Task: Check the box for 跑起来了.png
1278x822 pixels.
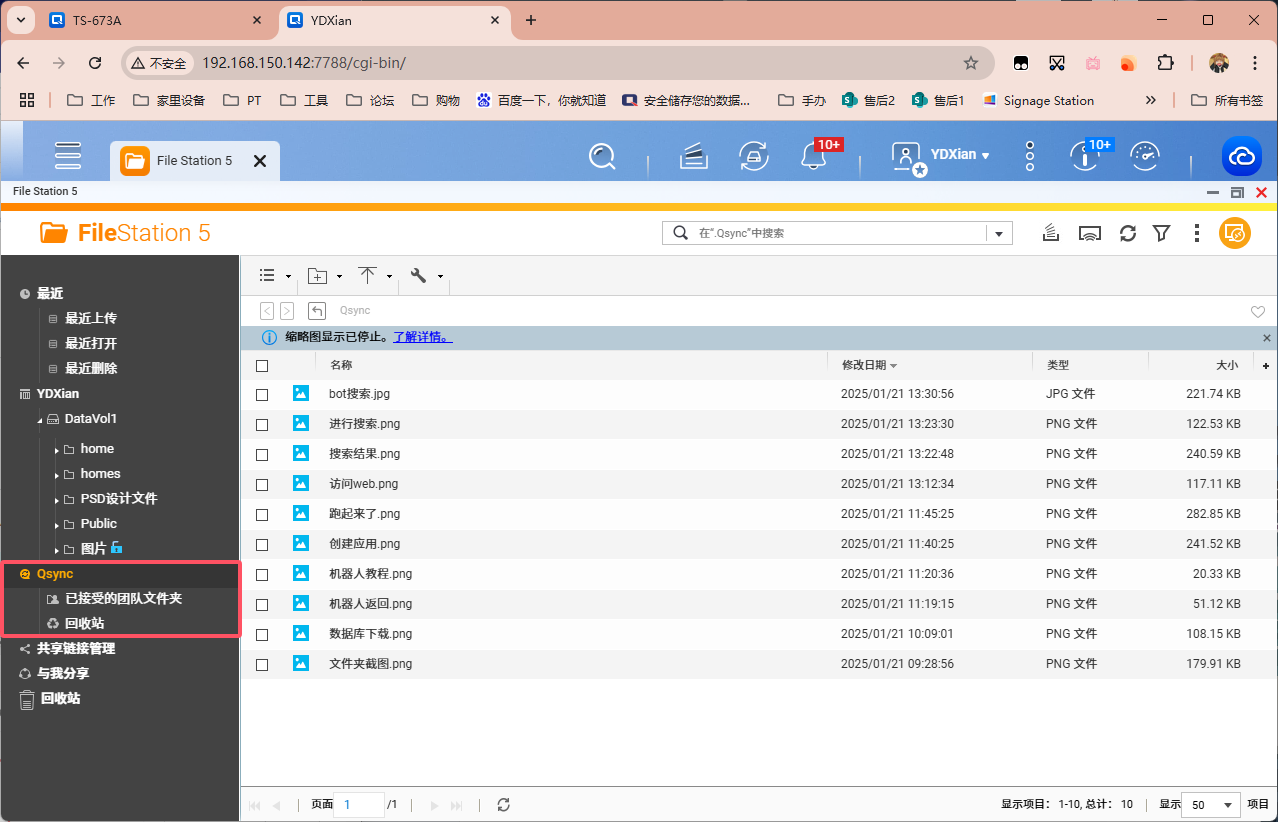Action: tap(262, 515)
